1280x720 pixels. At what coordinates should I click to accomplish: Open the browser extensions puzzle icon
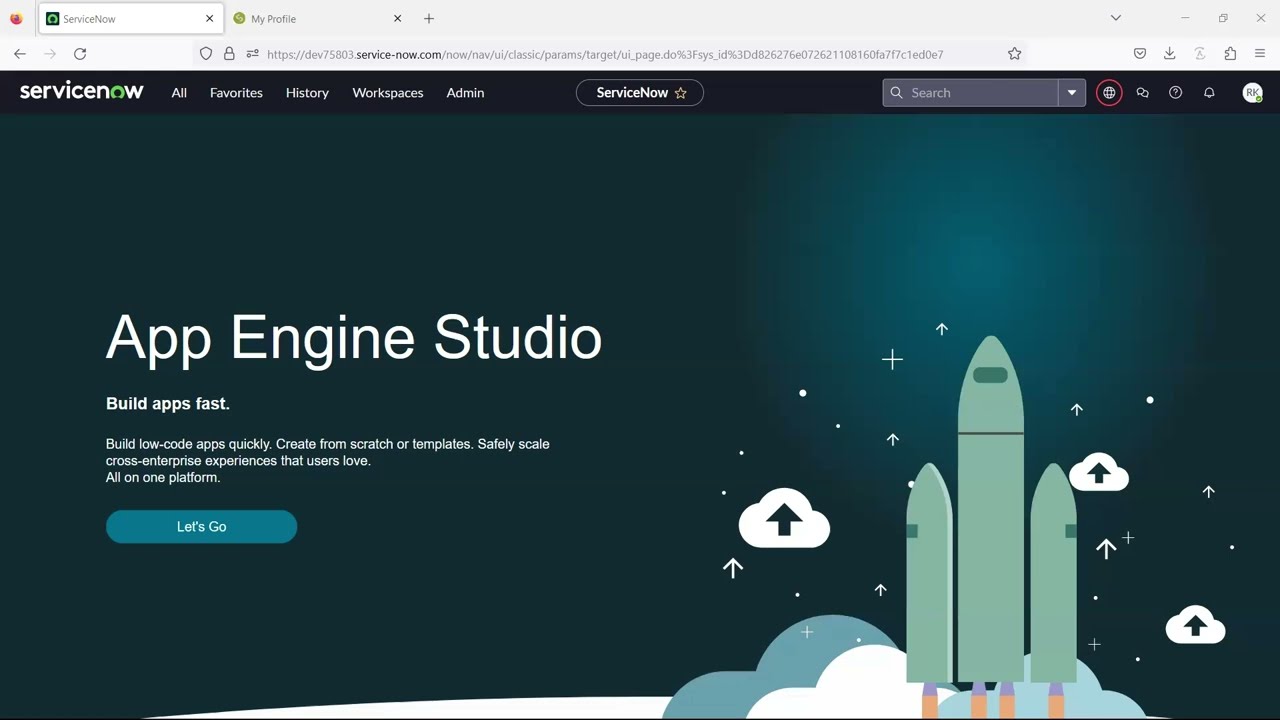(x=1230, y=54)
